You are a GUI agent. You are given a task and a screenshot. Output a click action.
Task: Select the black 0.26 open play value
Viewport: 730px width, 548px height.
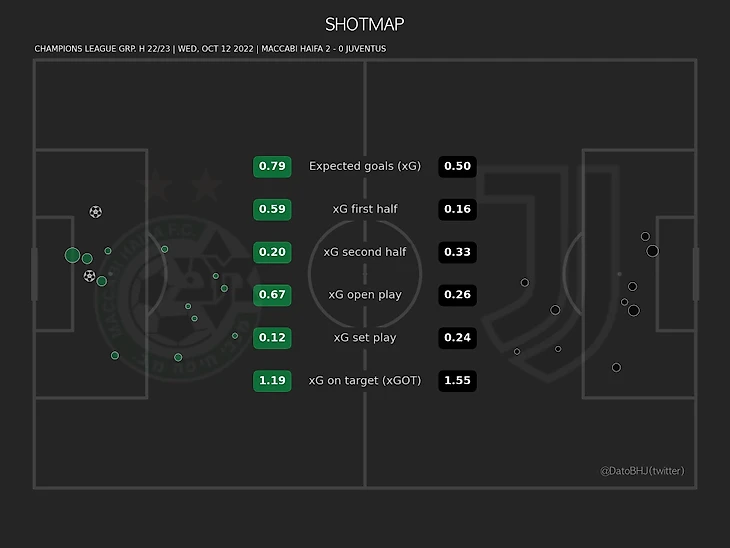coord(457,295)
